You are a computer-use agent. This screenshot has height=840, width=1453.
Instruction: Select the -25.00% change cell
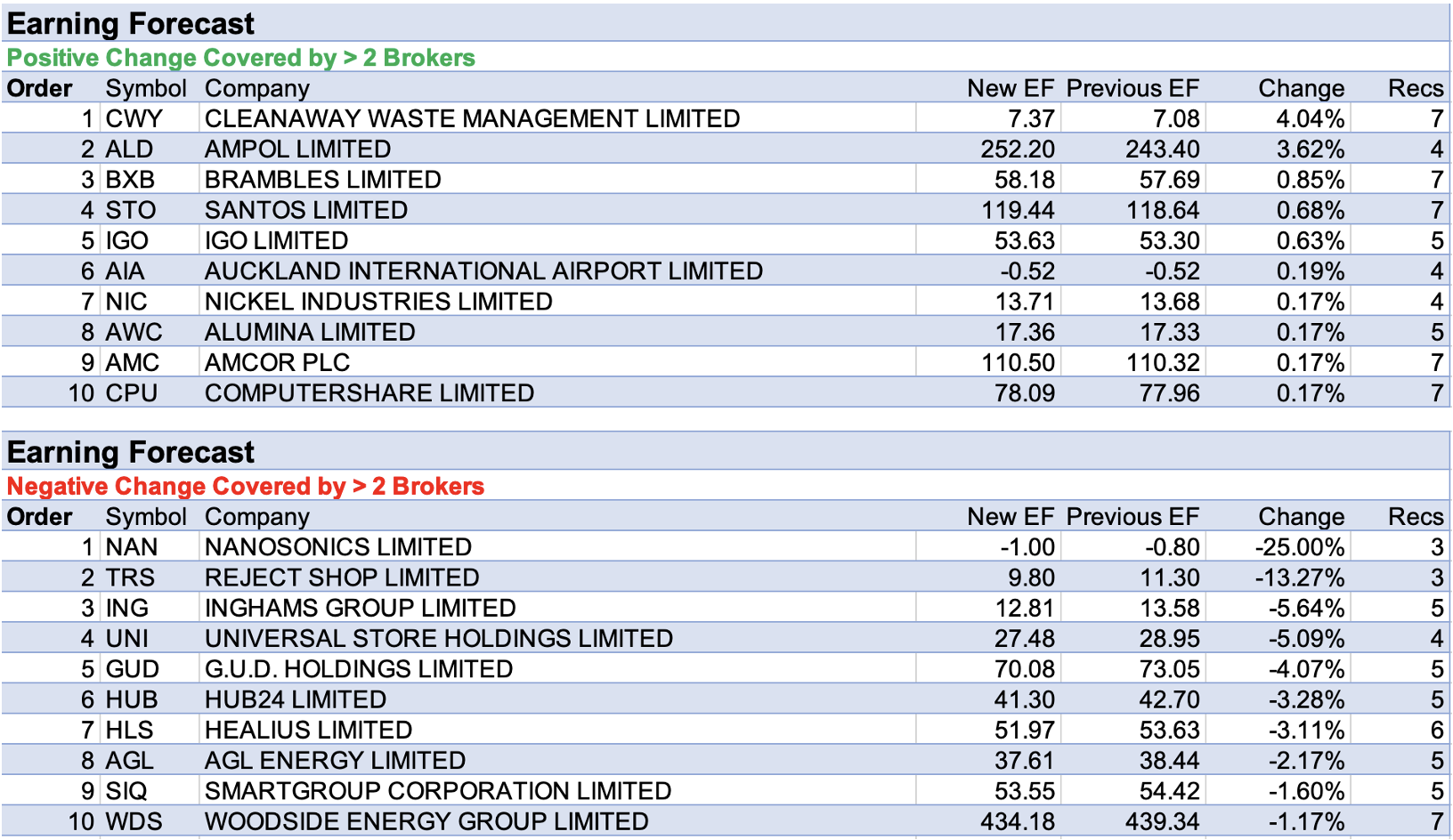(1299, 547)
